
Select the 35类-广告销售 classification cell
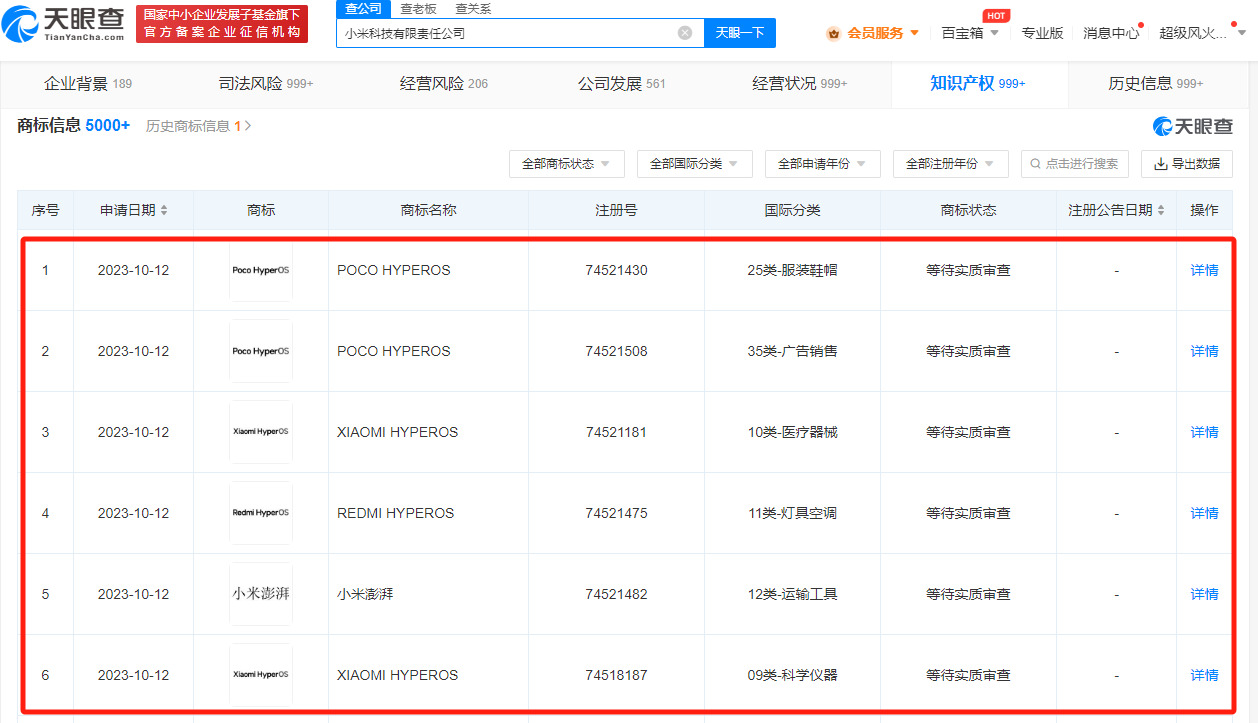click(792, 351)
